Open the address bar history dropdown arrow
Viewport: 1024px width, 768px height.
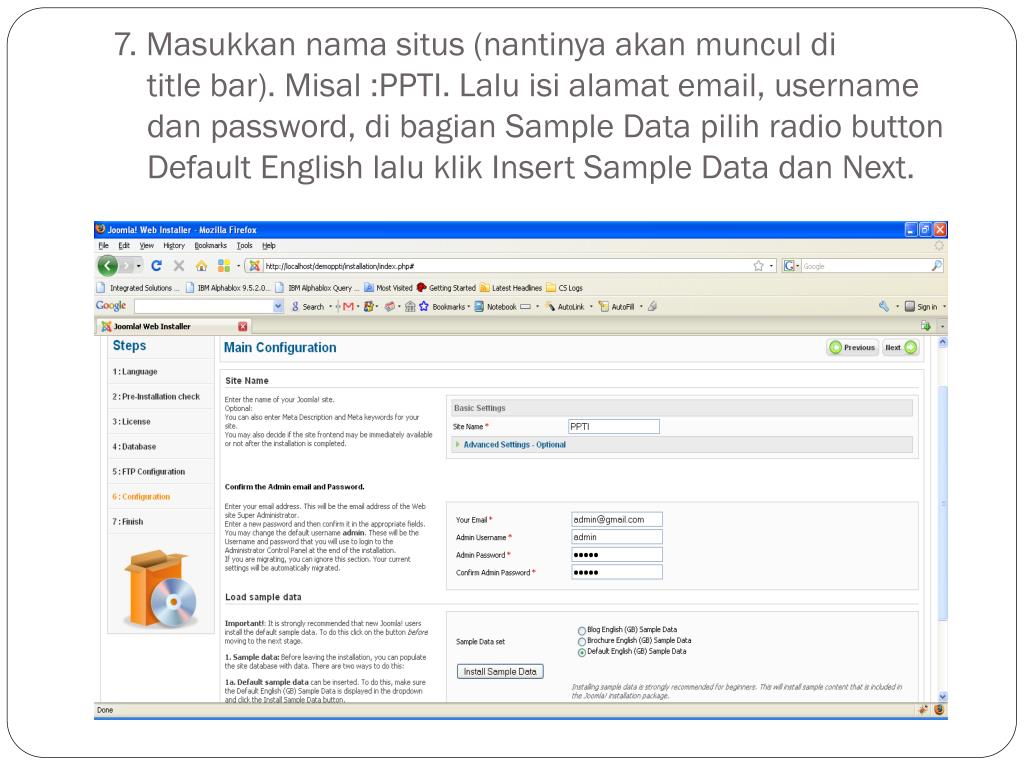pyautogui.click(x=771, y=266)
